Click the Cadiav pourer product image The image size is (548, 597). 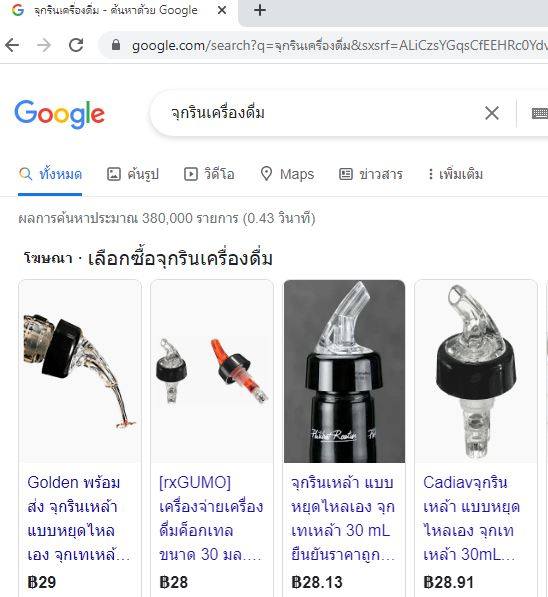[x=476, y=371]
